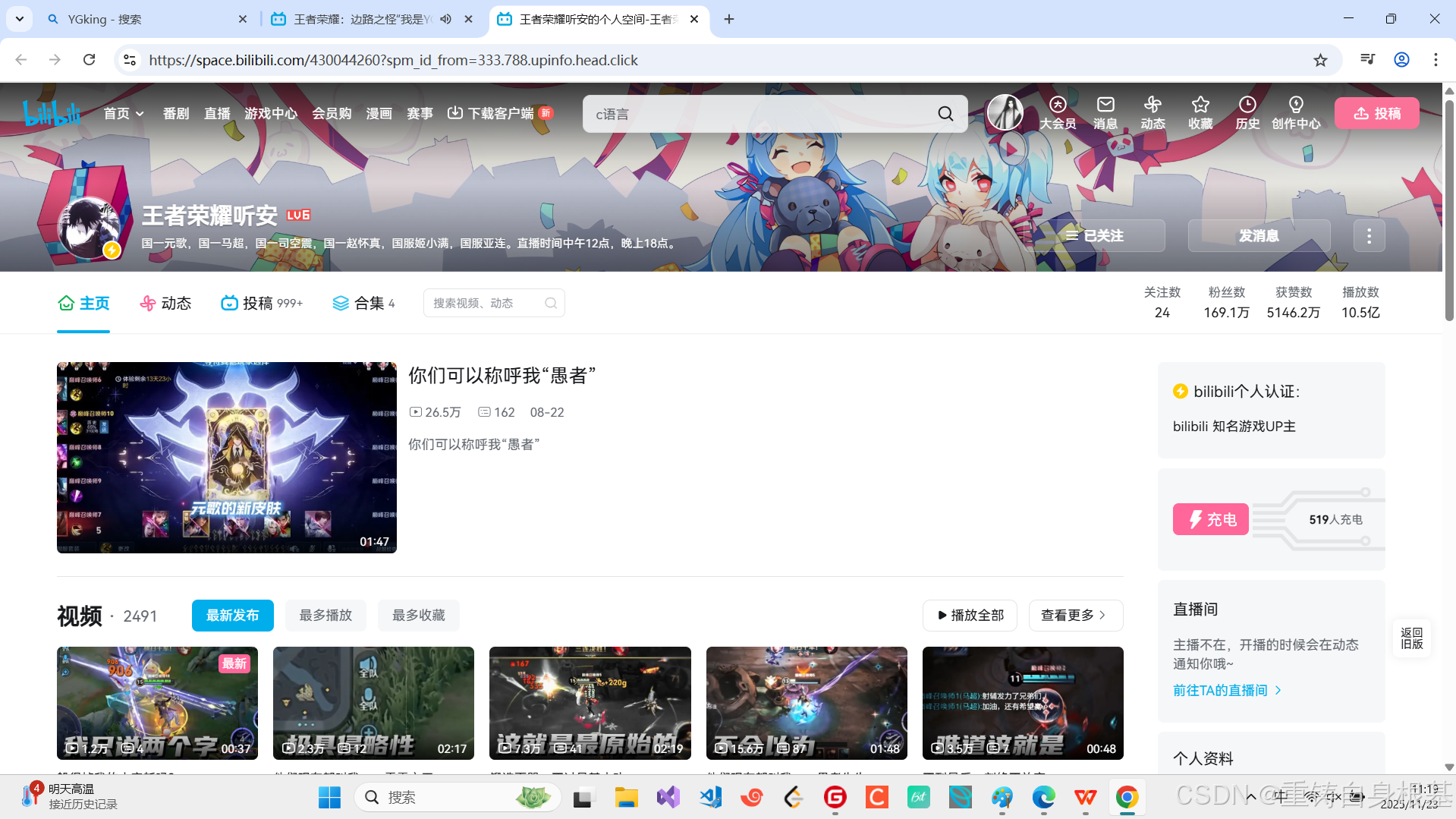Viewport: 1456px width, 819px height.
Task: Toggle the 已关注 follow button
Action: [x=1095, y=236]
